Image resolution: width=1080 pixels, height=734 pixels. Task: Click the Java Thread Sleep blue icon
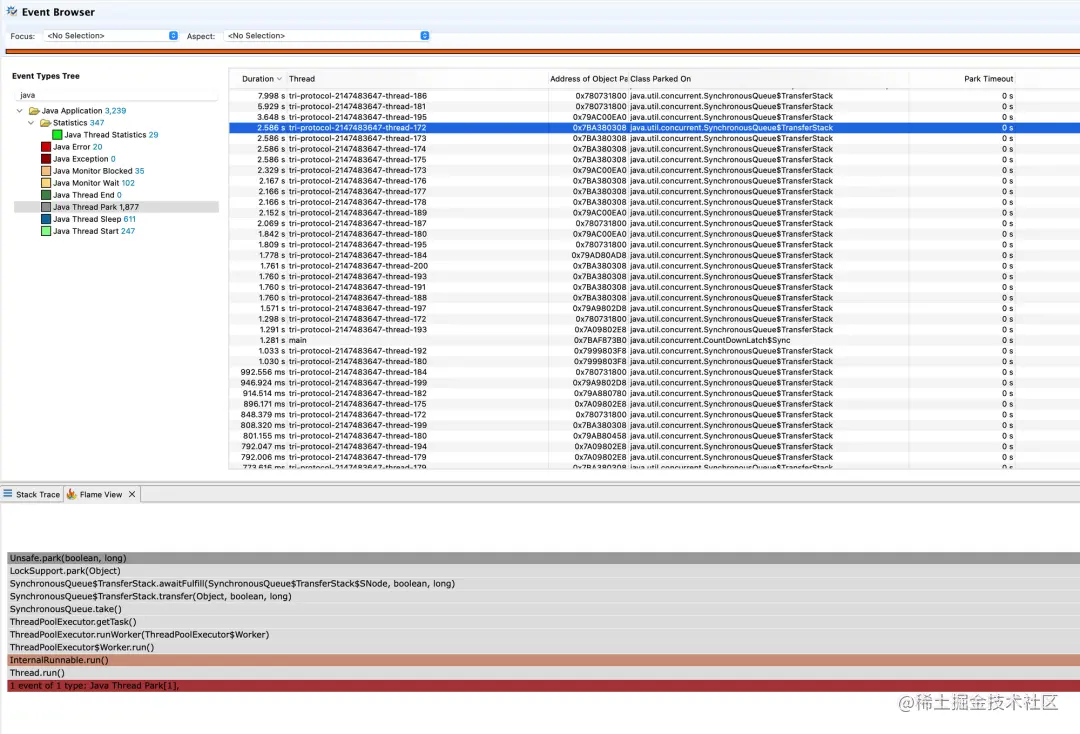click(46, 220)
